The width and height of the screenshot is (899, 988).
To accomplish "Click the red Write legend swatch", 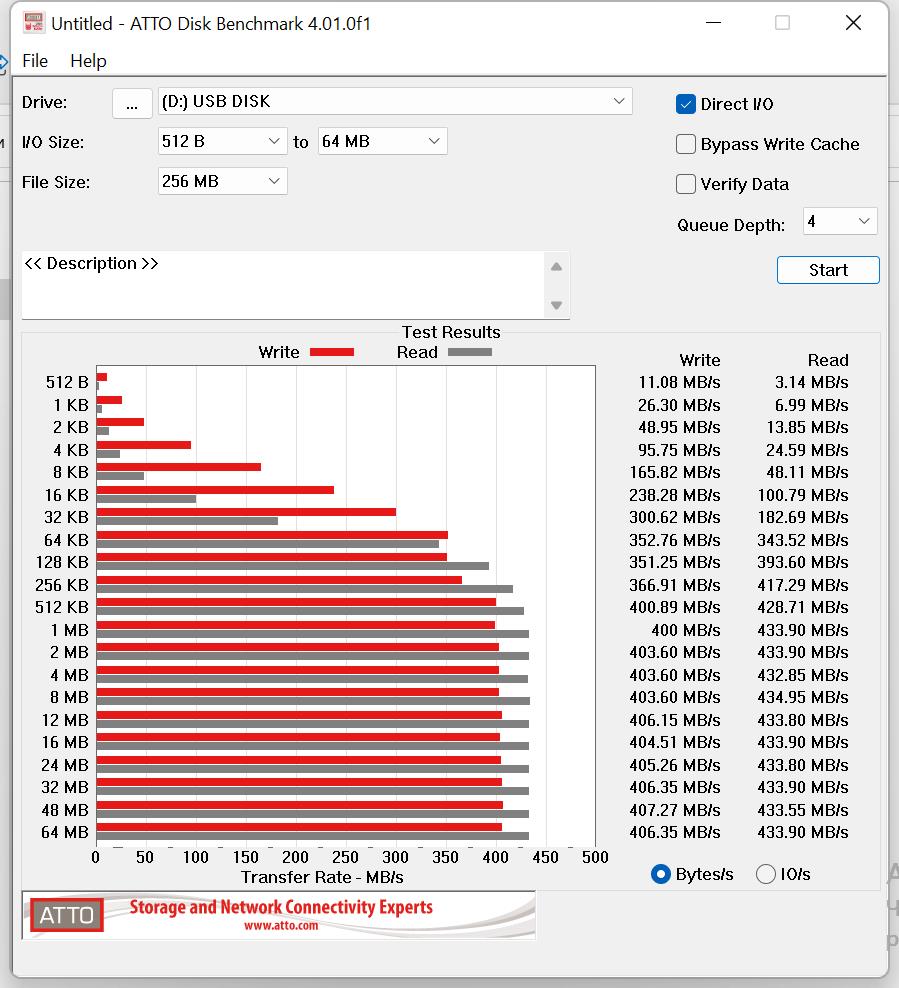I will point(332,352).
